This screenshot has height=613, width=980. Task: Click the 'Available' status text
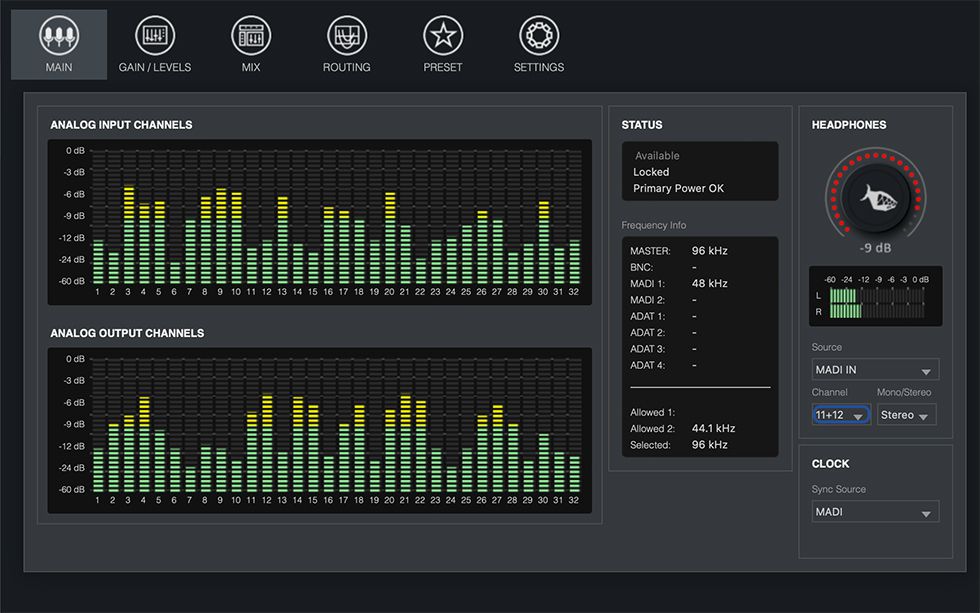(x=657, y=156)
